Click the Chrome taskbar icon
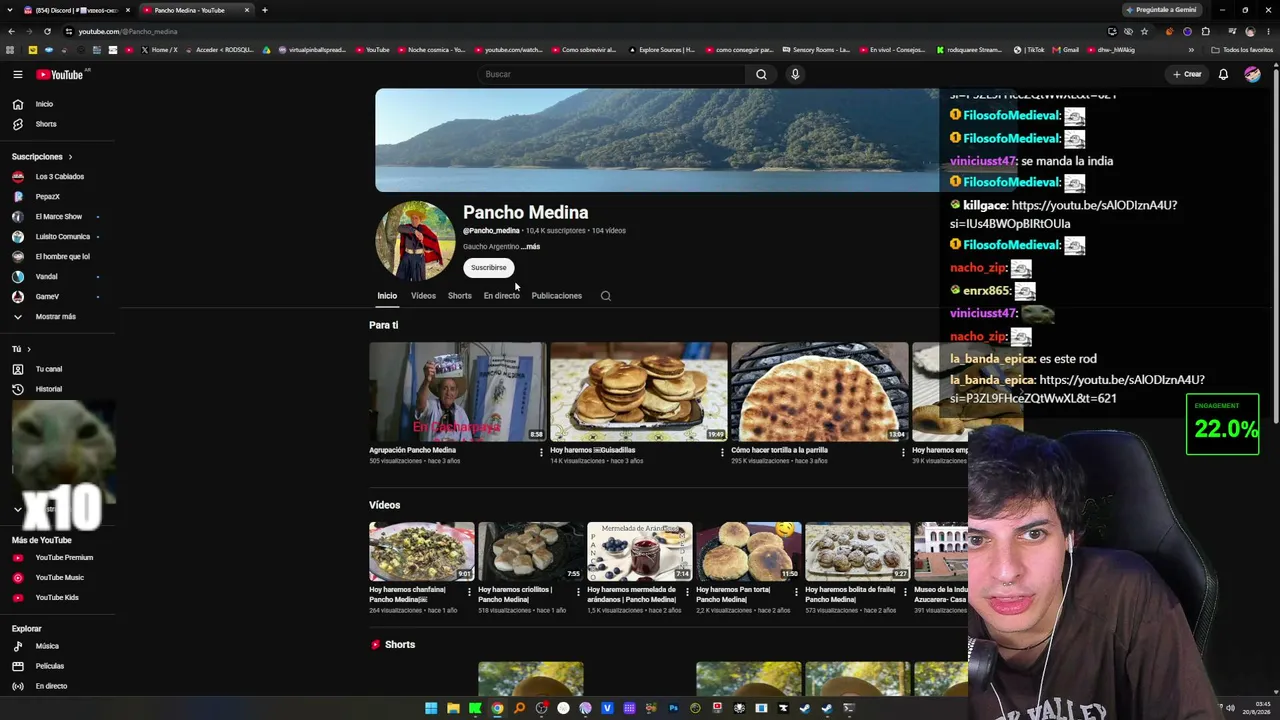Viewport: 1280px width, 720px height. point(497,708)
